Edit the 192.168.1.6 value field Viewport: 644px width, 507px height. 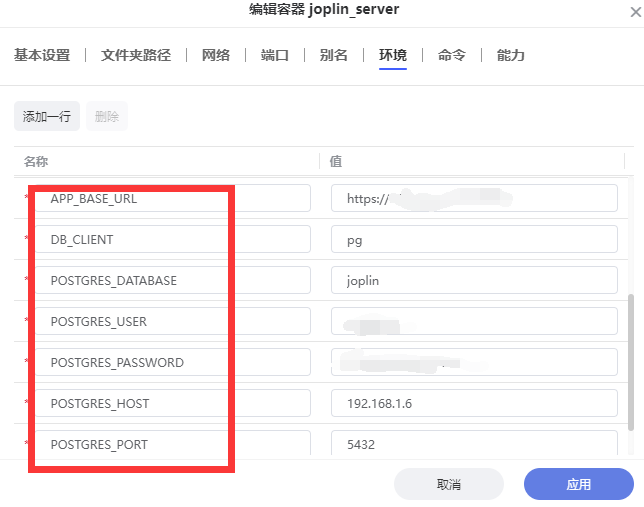coord(474,403)
